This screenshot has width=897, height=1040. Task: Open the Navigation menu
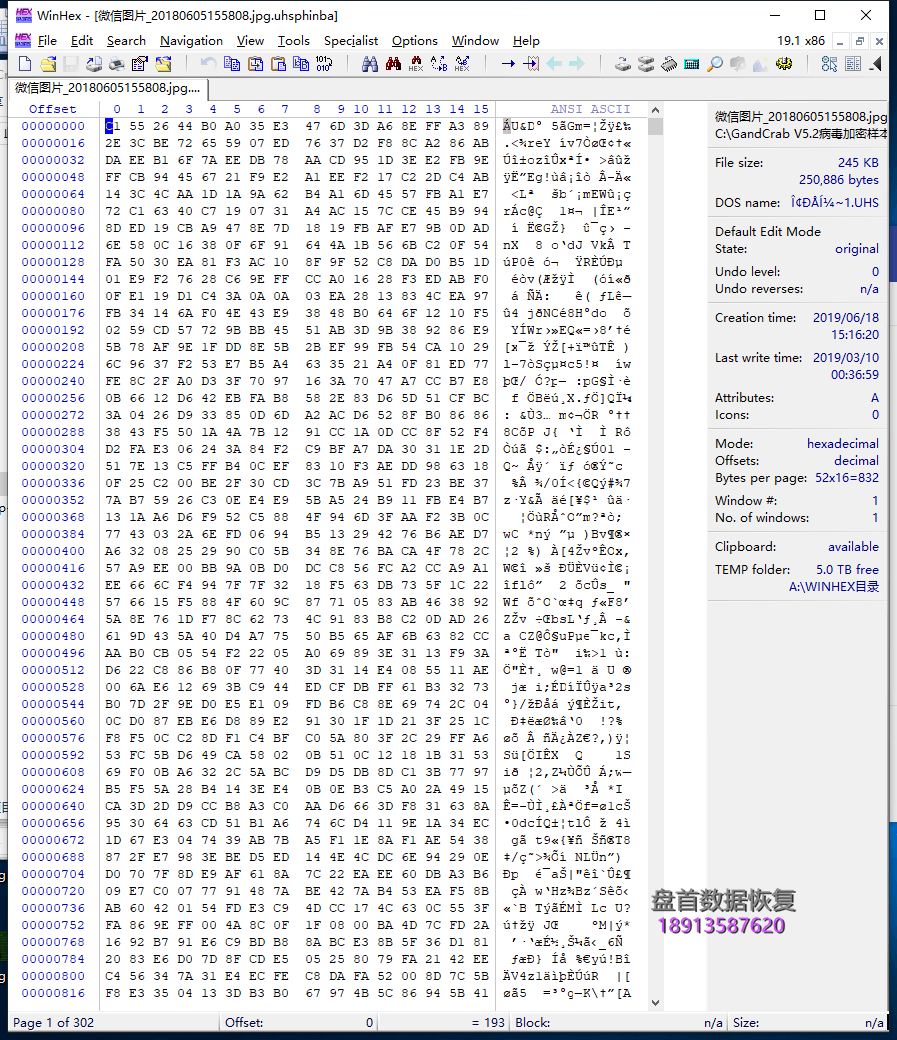coord(191,40)
